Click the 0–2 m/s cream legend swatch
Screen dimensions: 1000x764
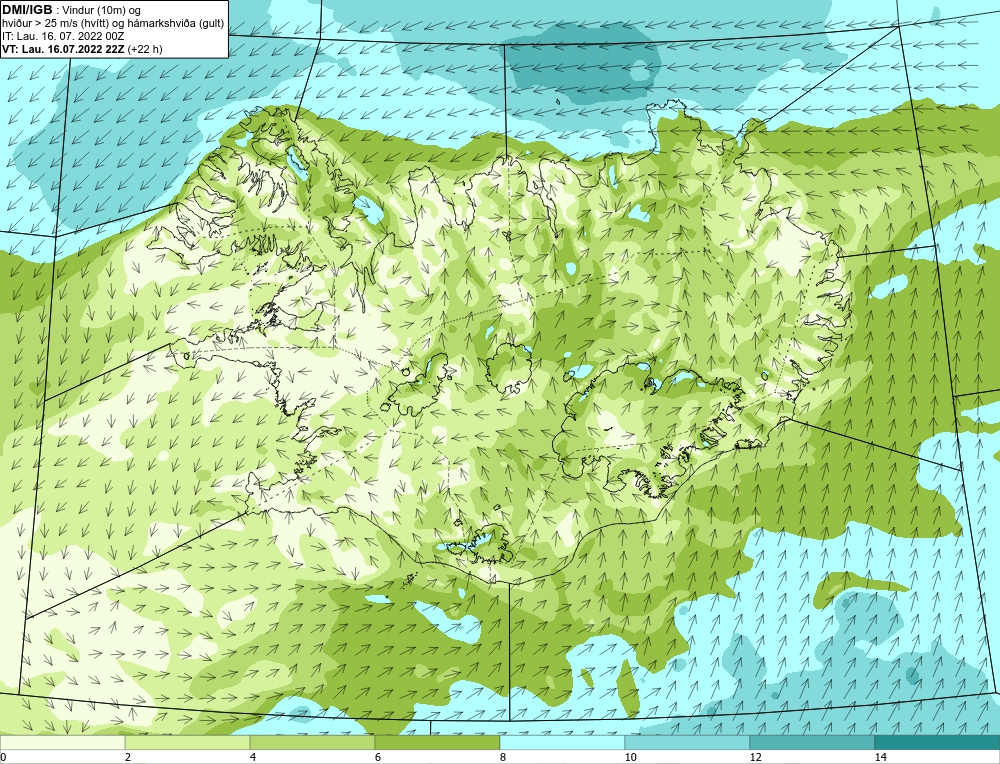pyautogui.click(x=62, y=742)
